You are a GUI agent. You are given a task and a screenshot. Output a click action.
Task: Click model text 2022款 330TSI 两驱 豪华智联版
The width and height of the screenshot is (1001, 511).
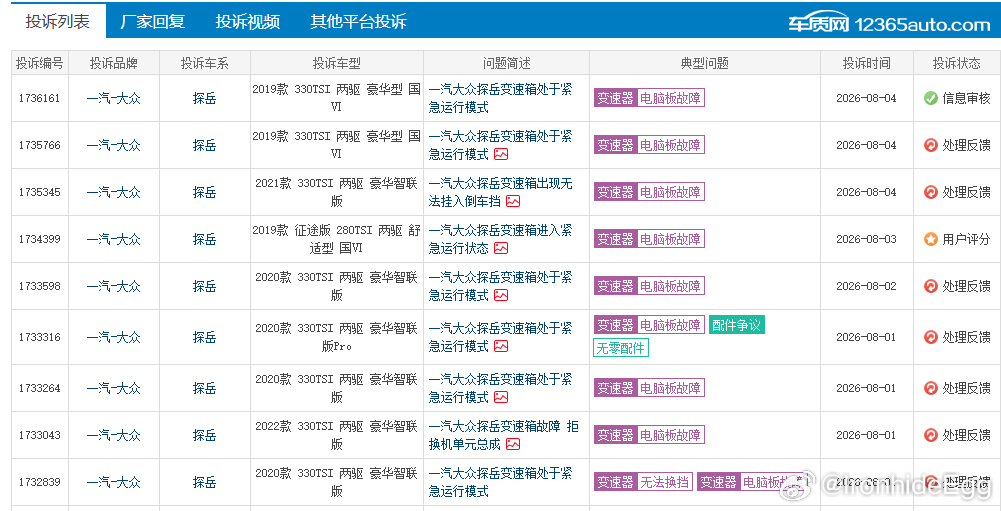336,435
